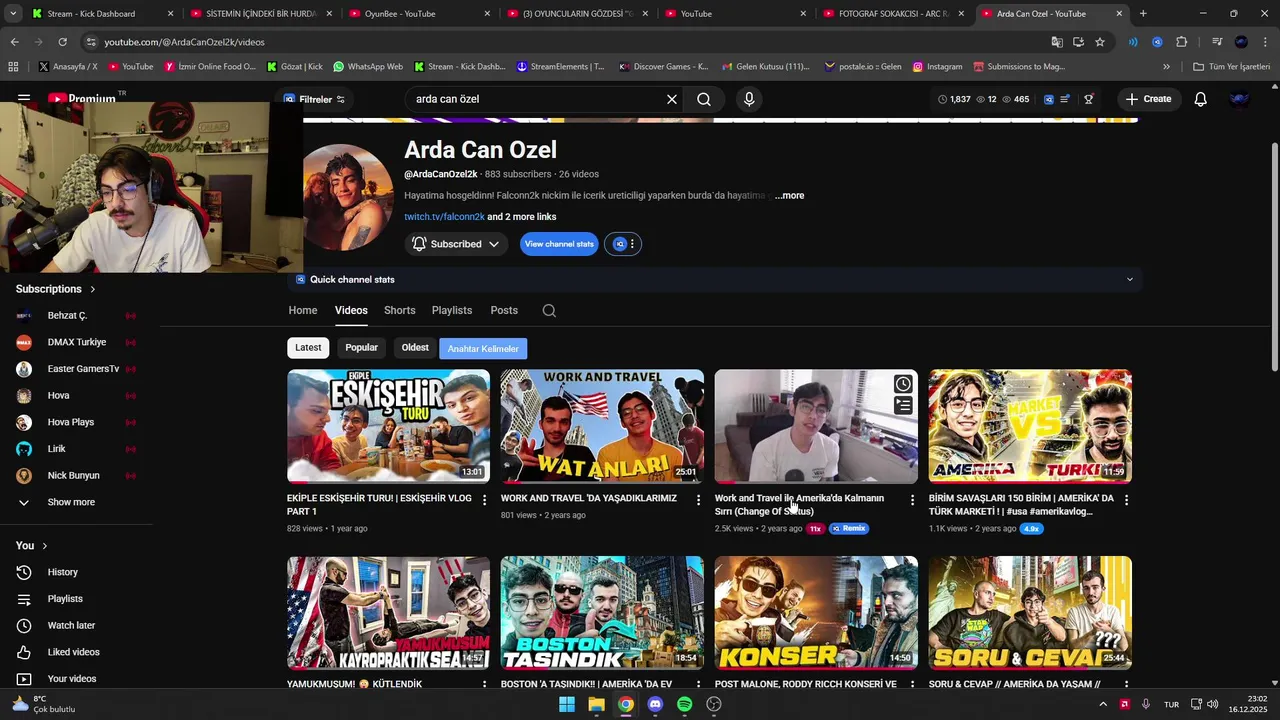
Task: Translate this page icon in address bar
Action: pos(1057,42)
